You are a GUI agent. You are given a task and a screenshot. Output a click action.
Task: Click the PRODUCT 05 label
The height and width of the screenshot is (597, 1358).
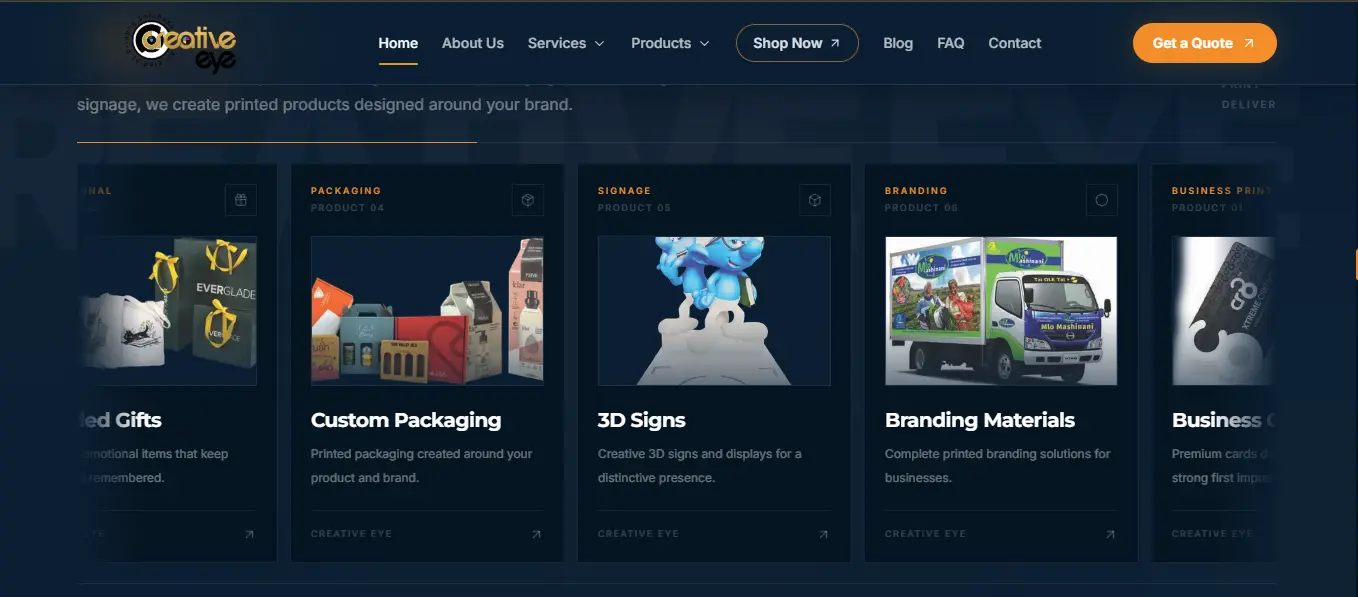point(634,208)
